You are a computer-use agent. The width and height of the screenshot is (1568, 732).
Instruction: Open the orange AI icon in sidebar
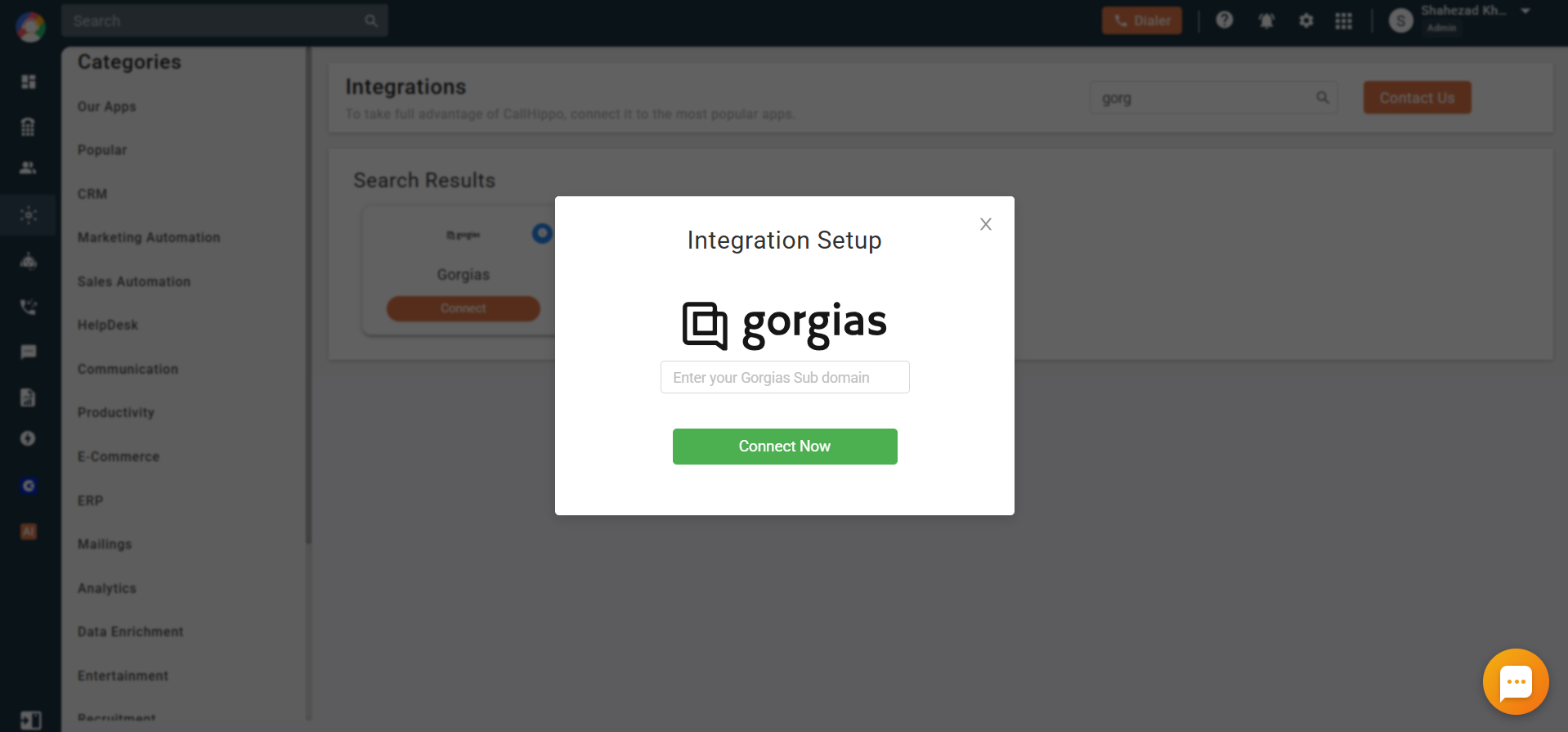click(x=29, y=532)
